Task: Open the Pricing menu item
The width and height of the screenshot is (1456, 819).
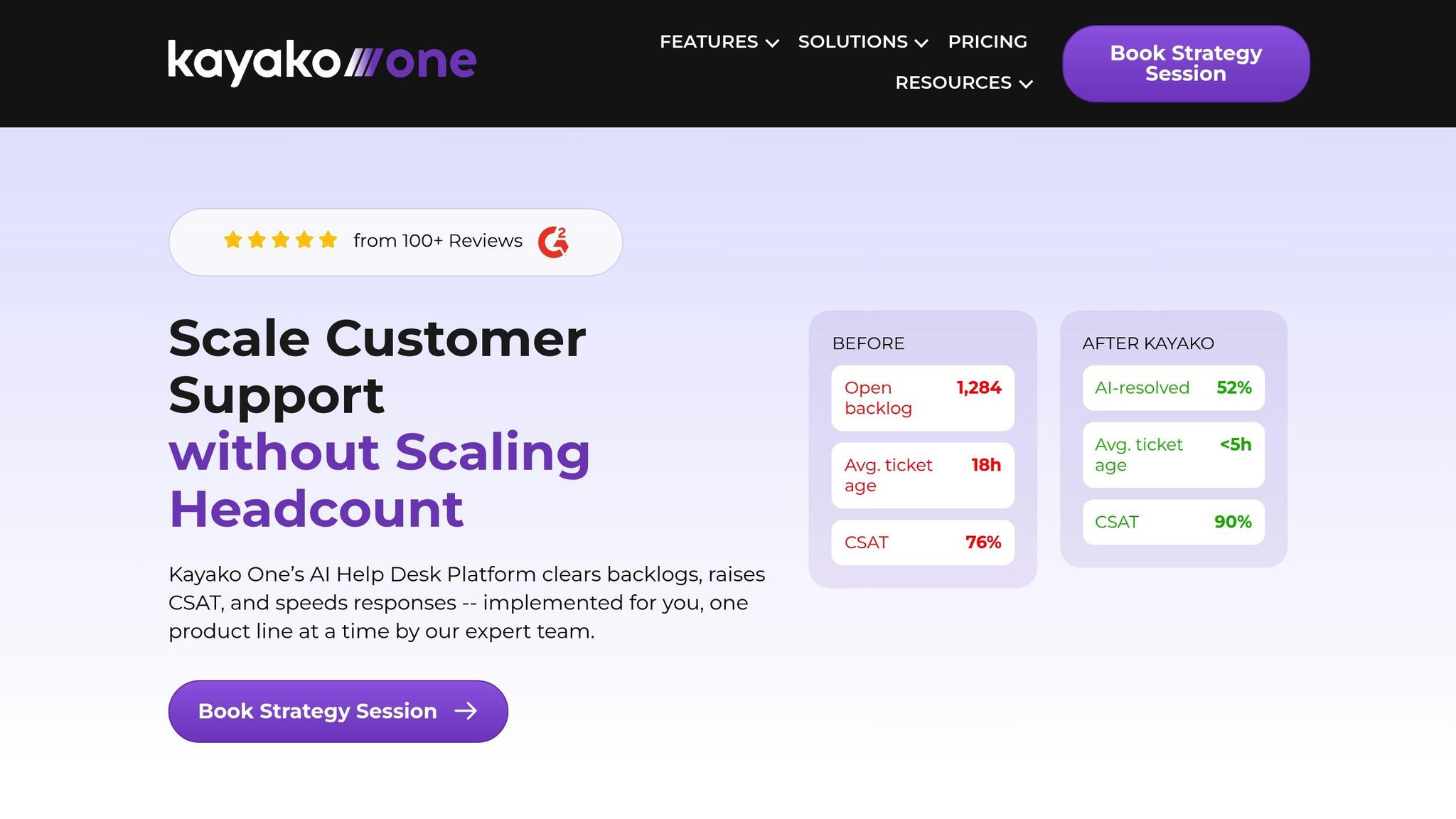Action: [x=987, y=42]
